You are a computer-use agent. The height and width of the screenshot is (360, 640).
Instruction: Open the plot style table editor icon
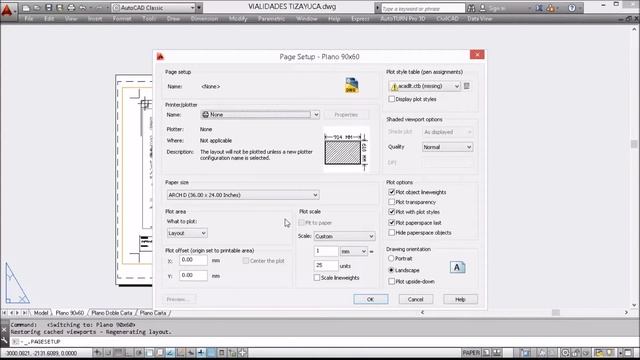point(467,86)
